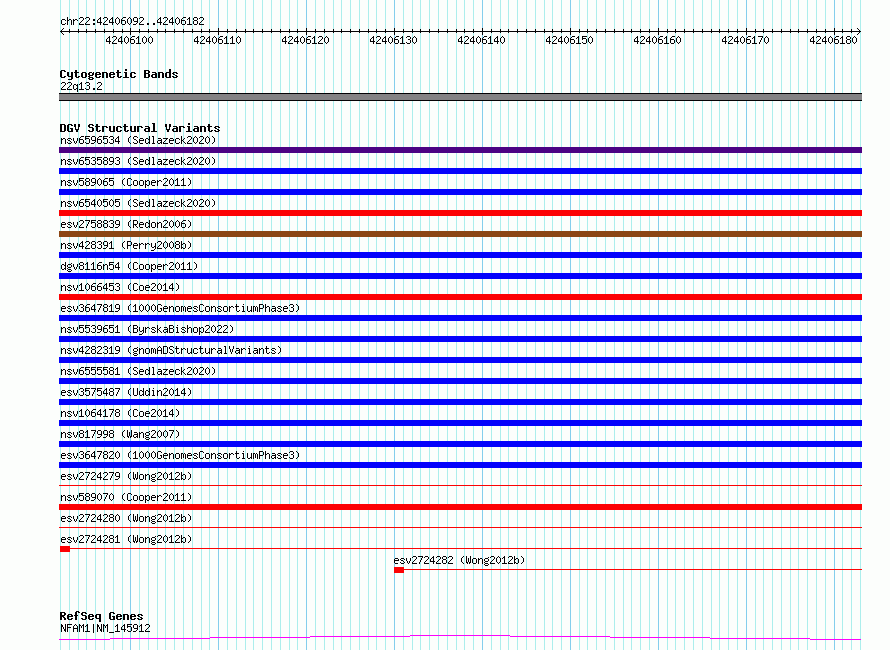The height and width of the screenshot is (650, 890).
Task: Open the DGV Structural Variants track title
Action: point(140,128)
